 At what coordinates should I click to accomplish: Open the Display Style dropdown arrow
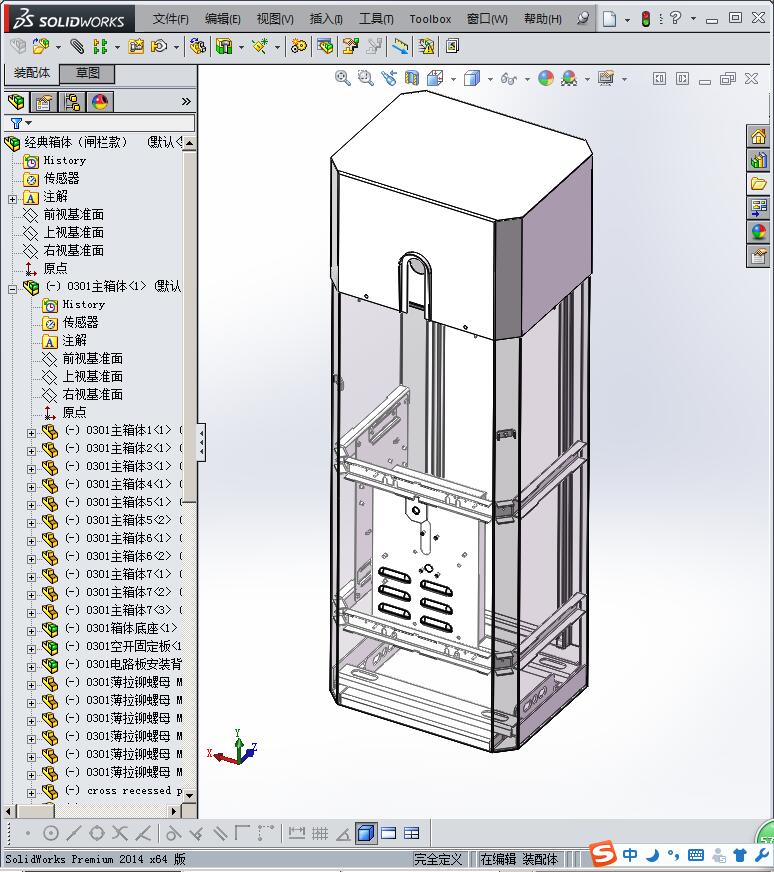point(490,80)
